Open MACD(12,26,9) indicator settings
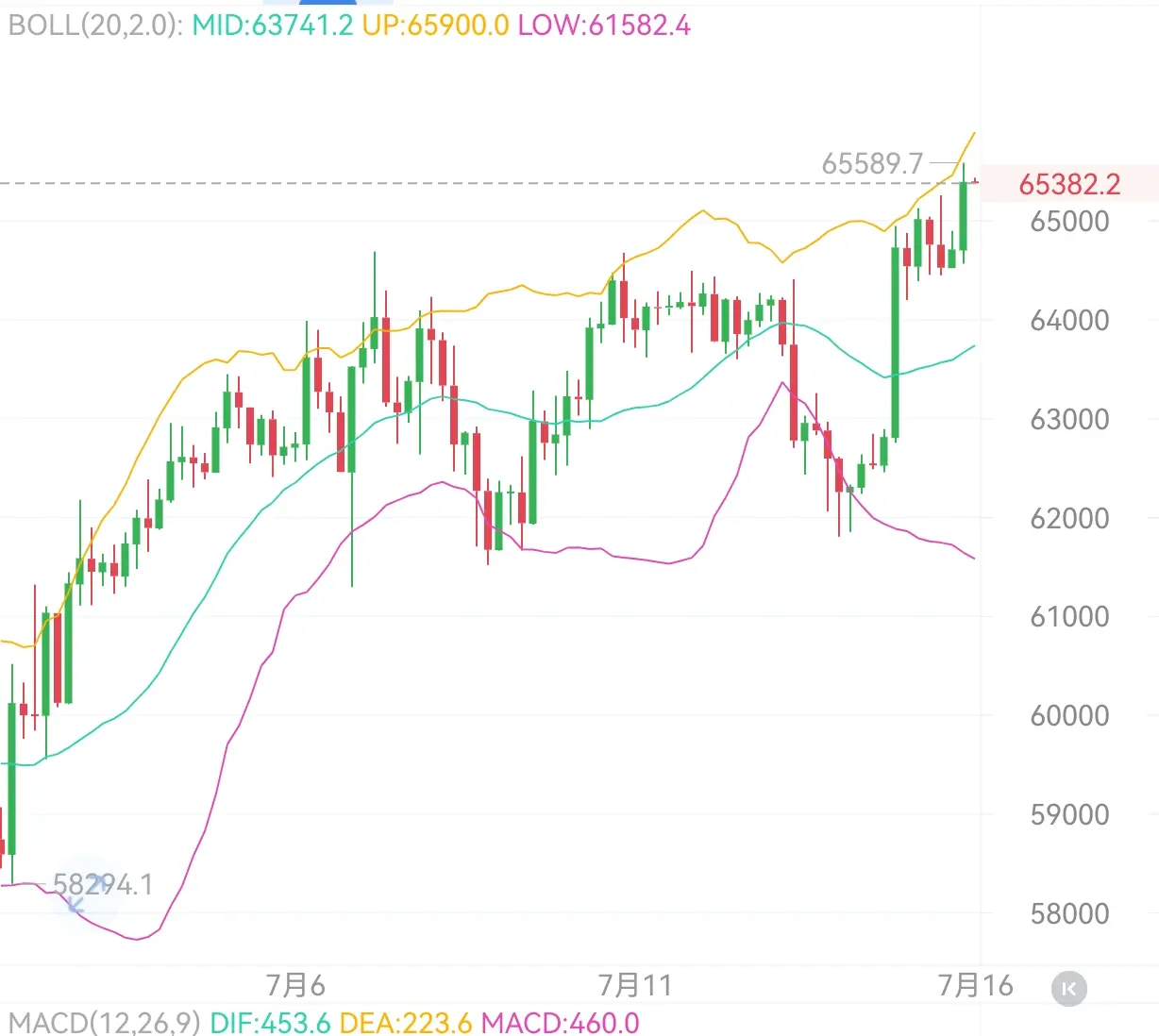This screenshot has height=1036, width=1159. pyautogui.click(x=104, y=1022)
